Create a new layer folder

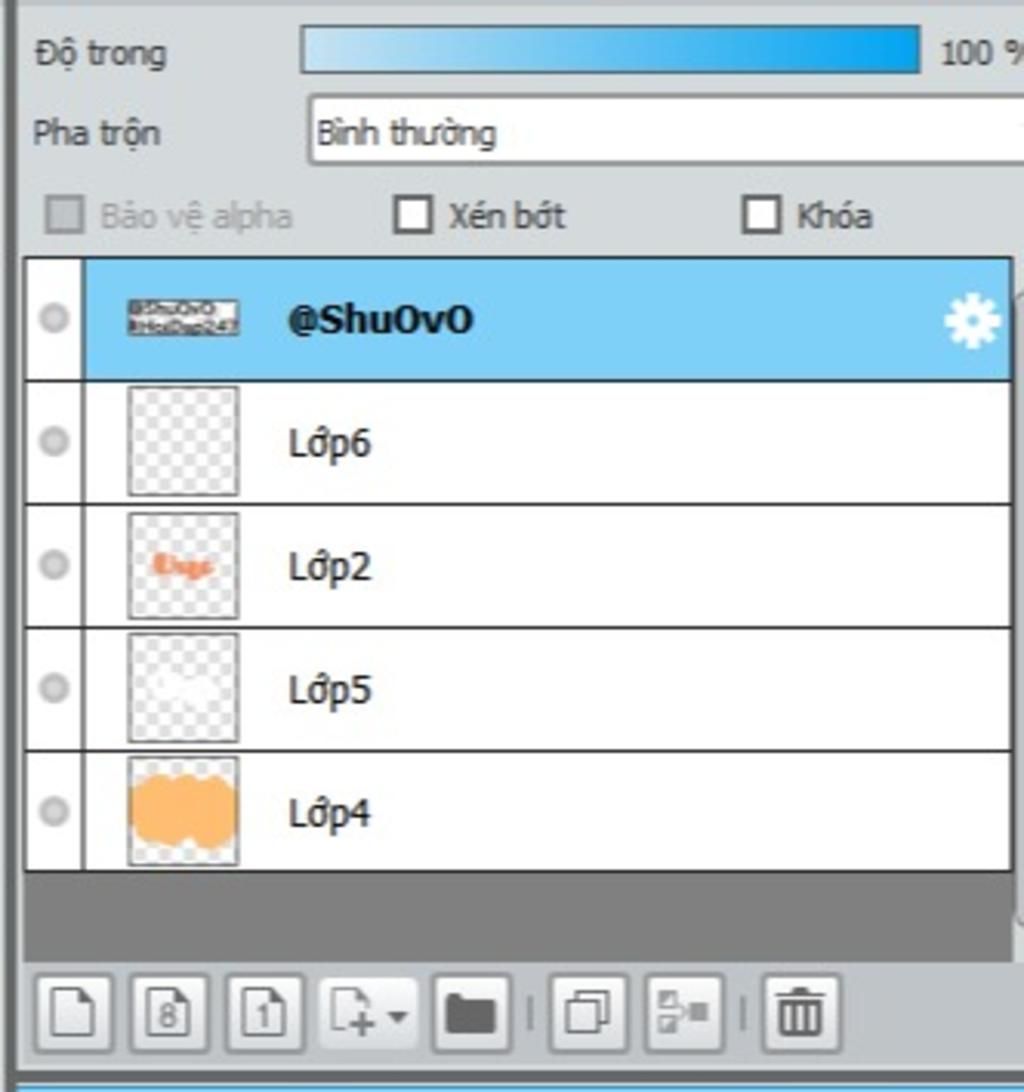(470, 1014)
